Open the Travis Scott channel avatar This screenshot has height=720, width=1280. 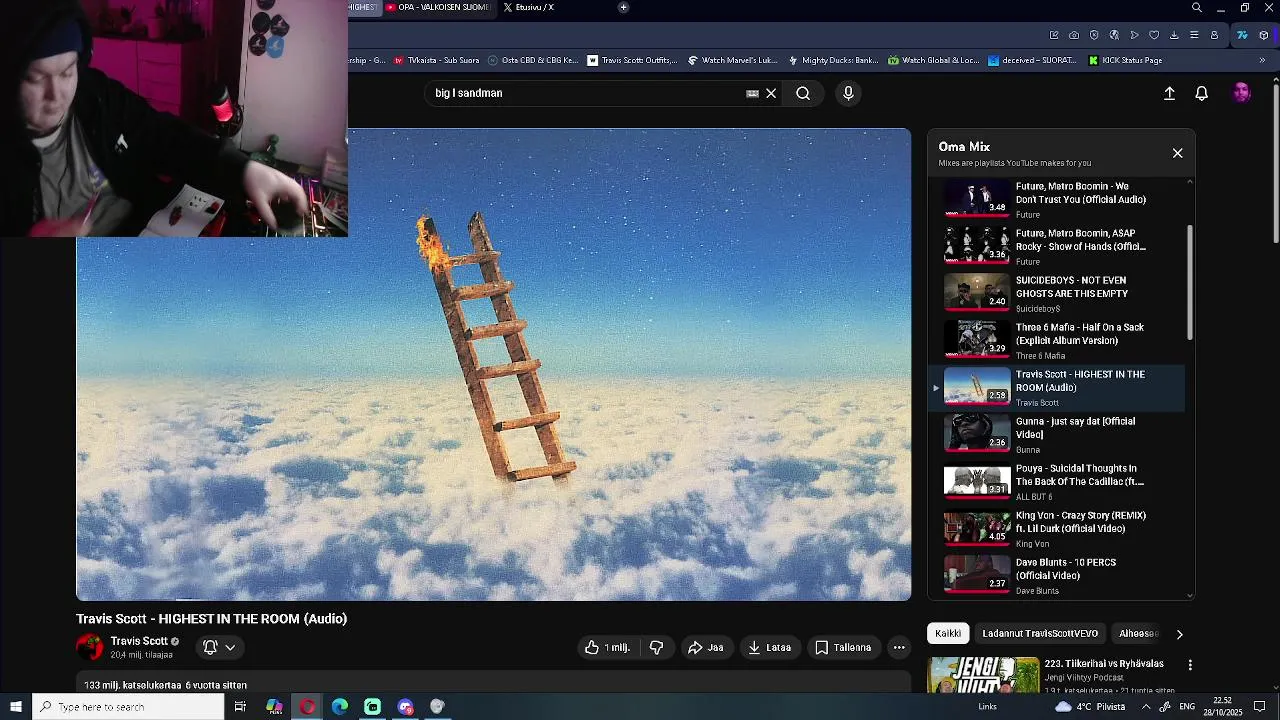tap(90, 647)
